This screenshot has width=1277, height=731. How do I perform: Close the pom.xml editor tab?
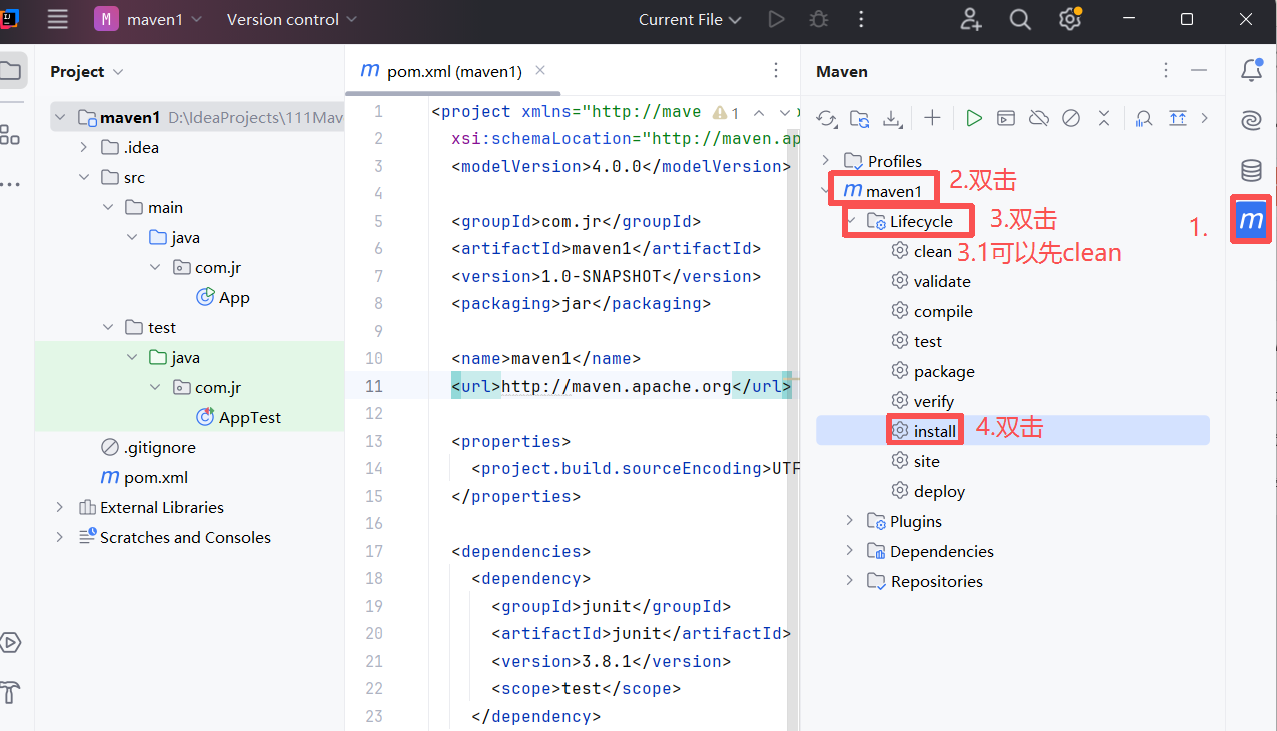(540, 70)
